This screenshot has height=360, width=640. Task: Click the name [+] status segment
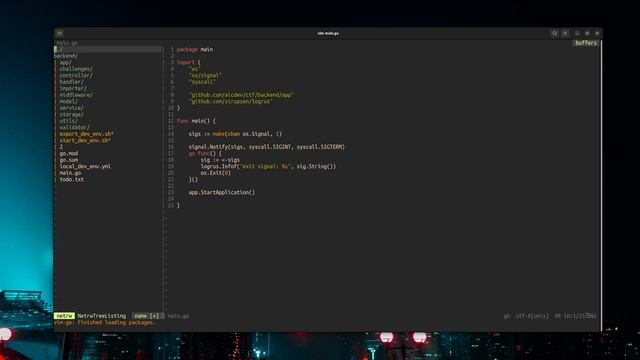[x=147, y=316]
